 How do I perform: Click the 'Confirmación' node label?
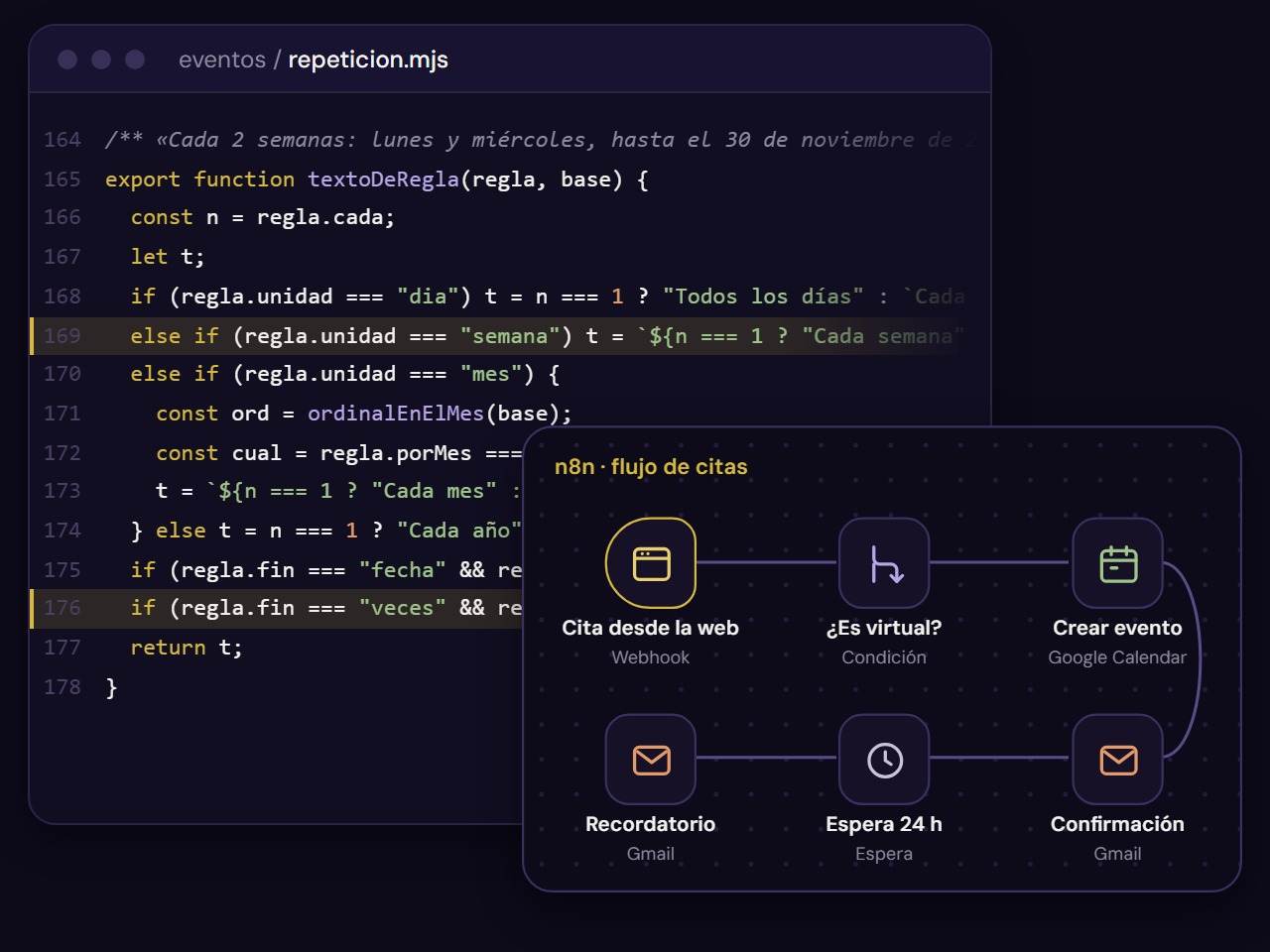[x=1117, y=824]
